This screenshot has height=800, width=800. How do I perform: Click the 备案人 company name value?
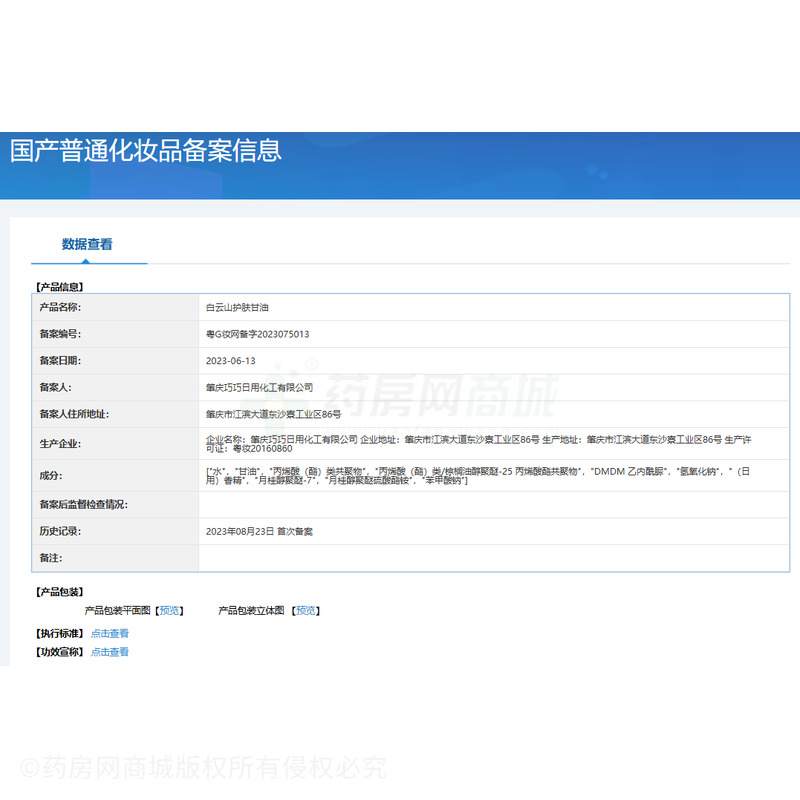259,387
